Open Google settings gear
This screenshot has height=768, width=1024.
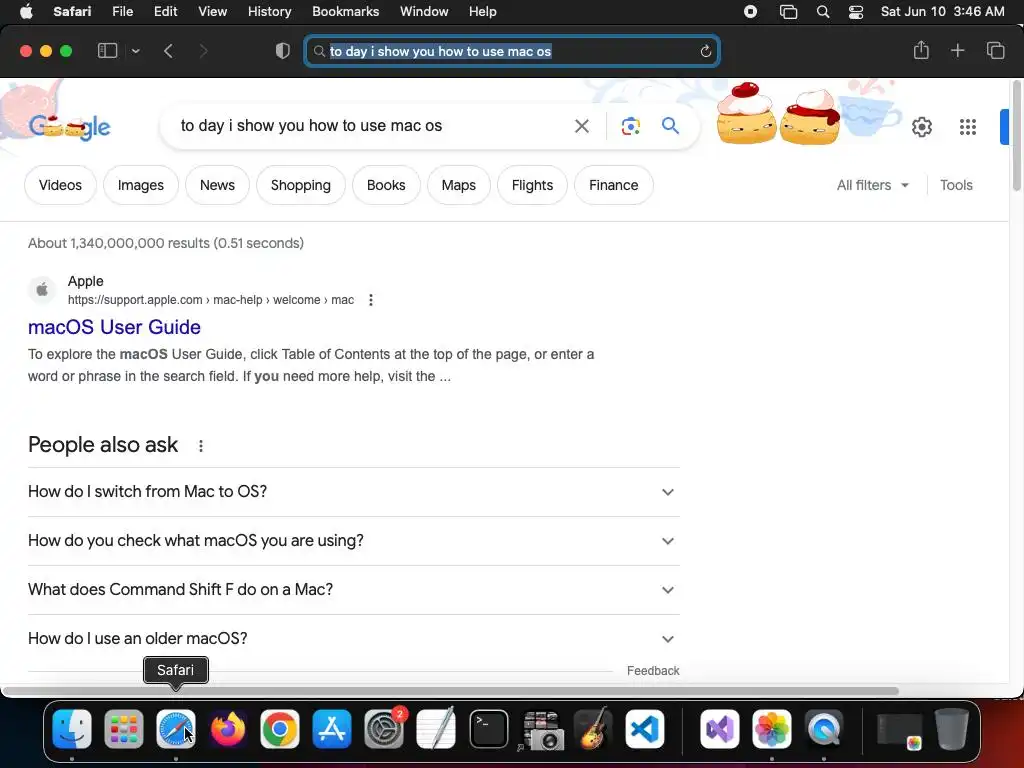coord(921,127)
